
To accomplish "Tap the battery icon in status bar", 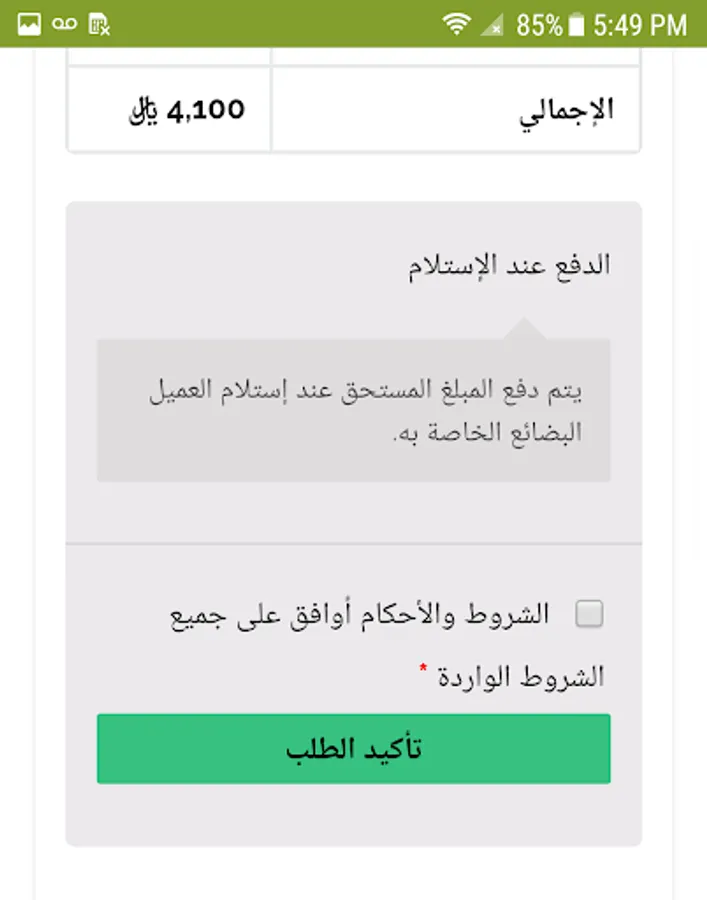I will point(576,24).
